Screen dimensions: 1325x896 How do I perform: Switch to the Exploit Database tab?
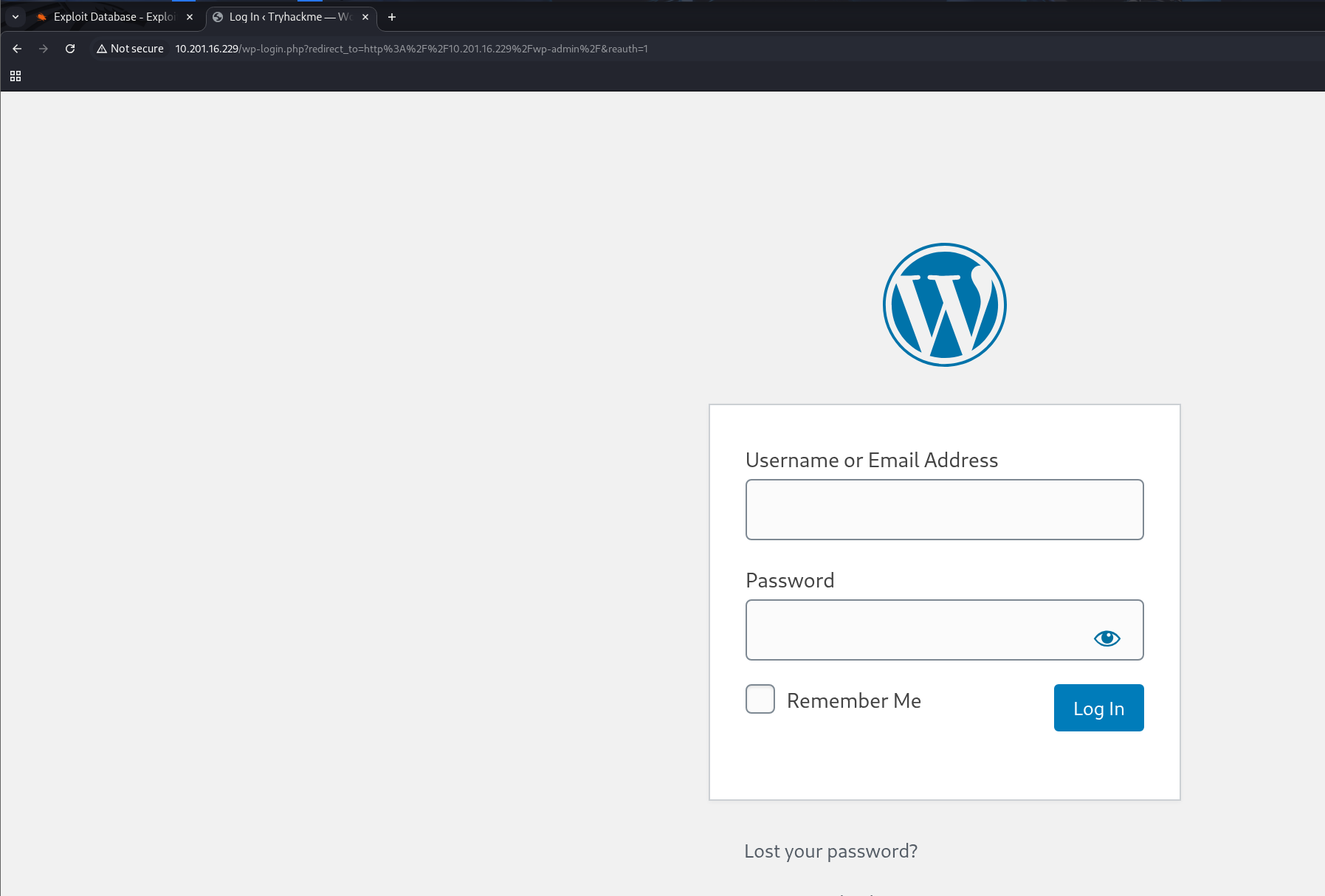click(114, 17)
